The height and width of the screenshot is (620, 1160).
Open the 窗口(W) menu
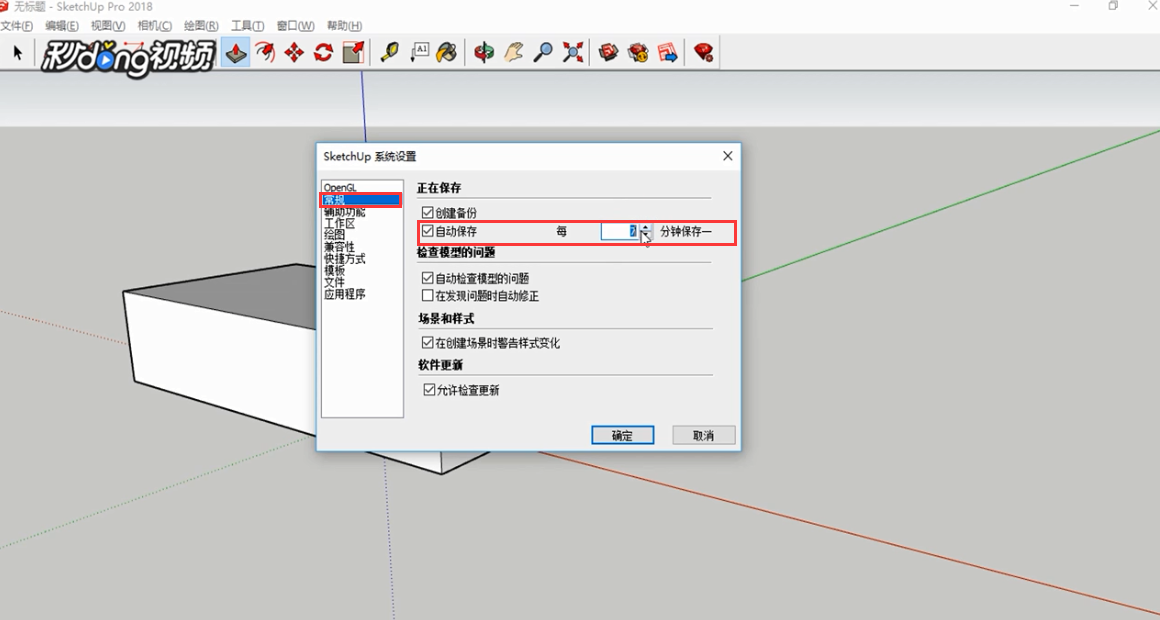click(x=295, y=26)
